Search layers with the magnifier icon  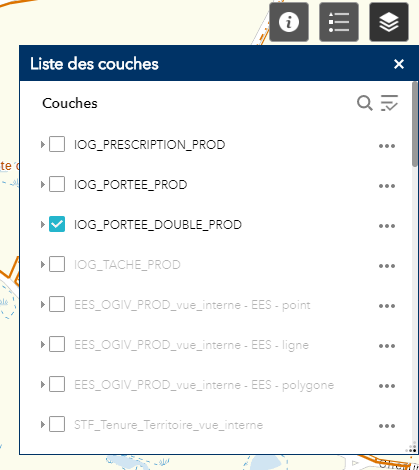point(365,103)
